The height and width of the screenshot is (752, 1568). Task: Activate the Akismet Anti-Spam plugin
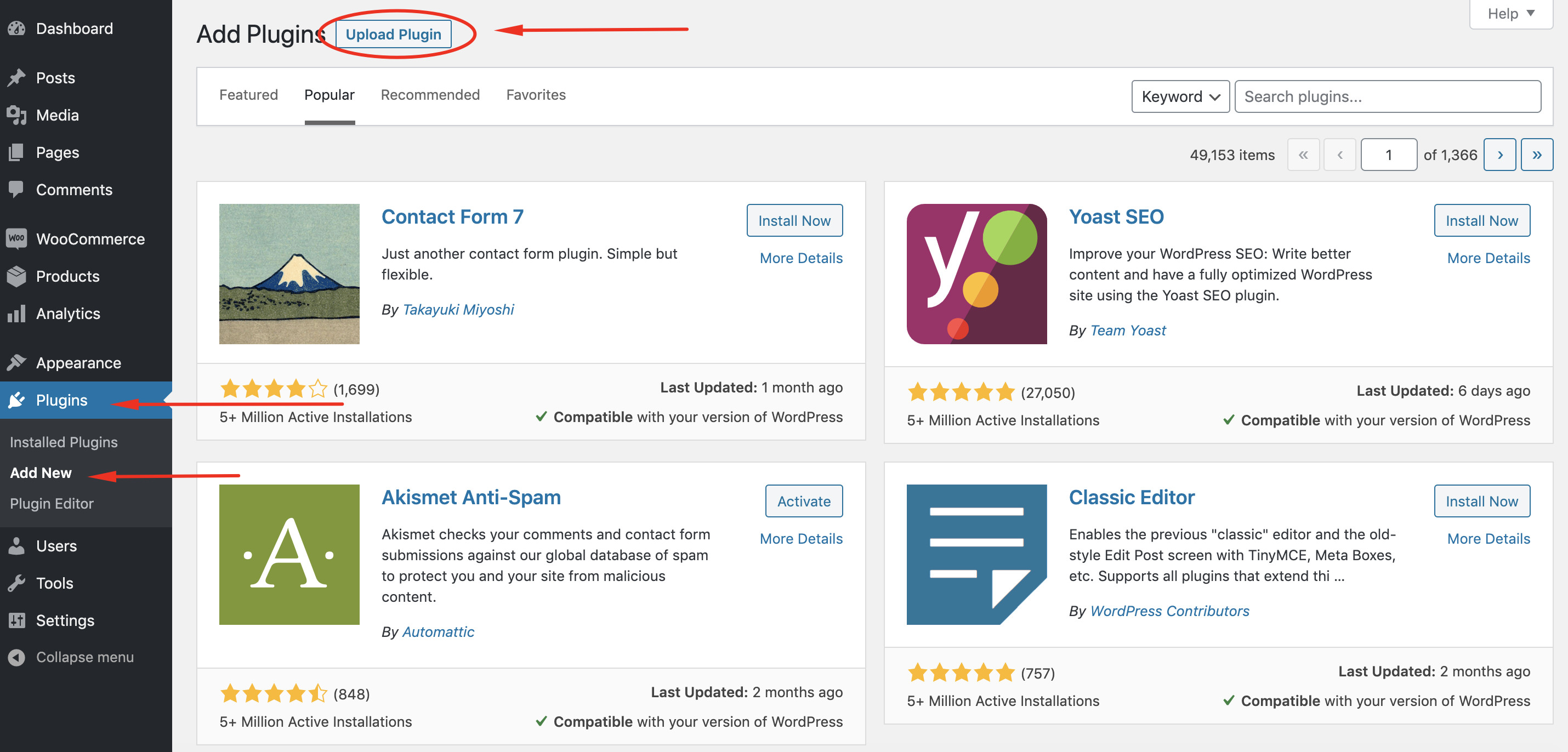[804, 501]
